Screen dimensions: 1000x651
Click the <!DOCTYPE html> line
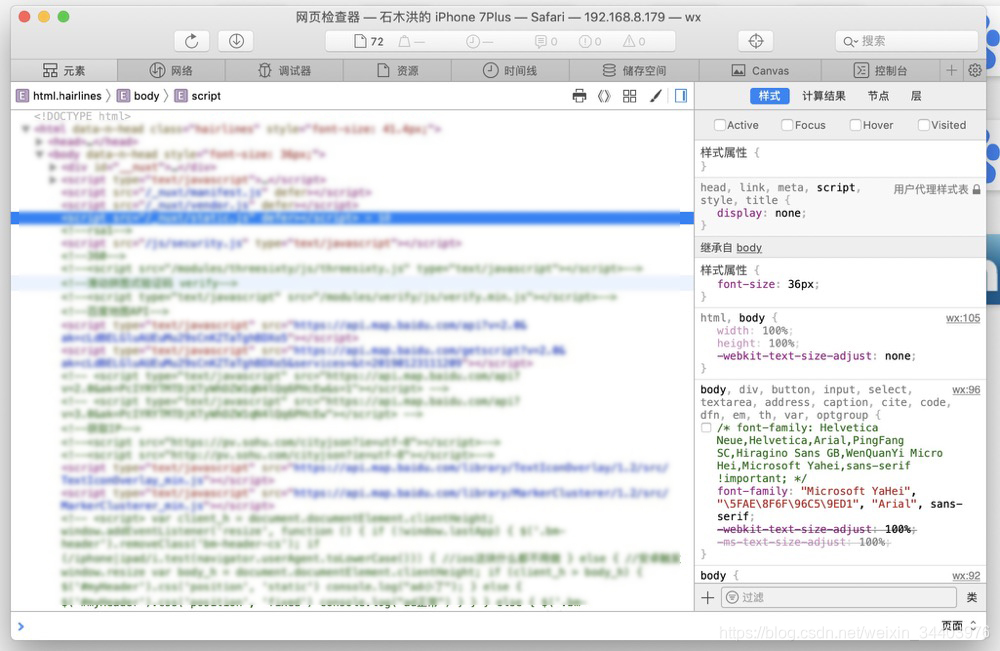tap(82, 116)
